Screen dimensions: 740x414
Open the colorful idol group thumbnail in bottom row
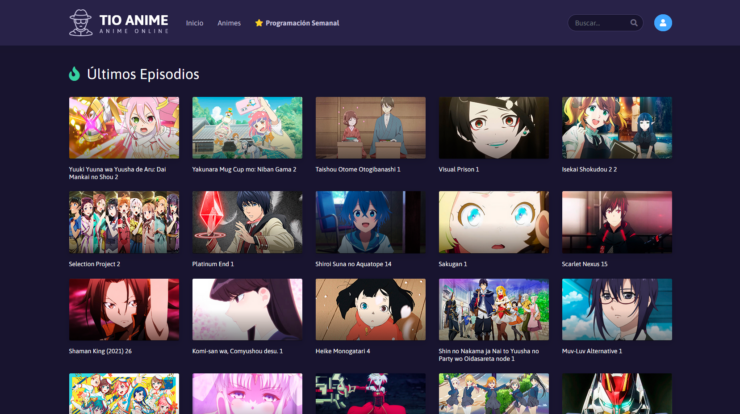(124, 394)
